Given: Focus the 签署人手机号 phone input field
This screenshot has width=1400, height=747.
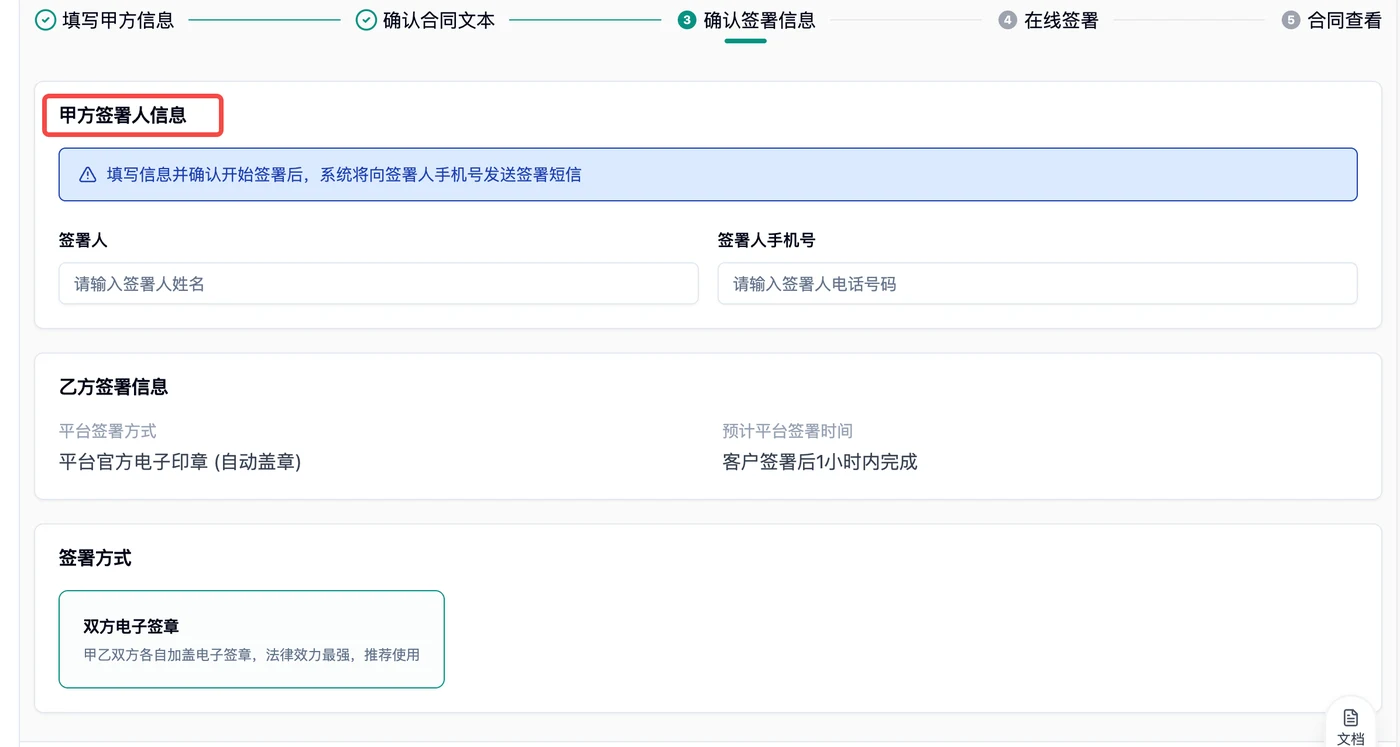Looking at the screenshot, I should (1037, 284).
